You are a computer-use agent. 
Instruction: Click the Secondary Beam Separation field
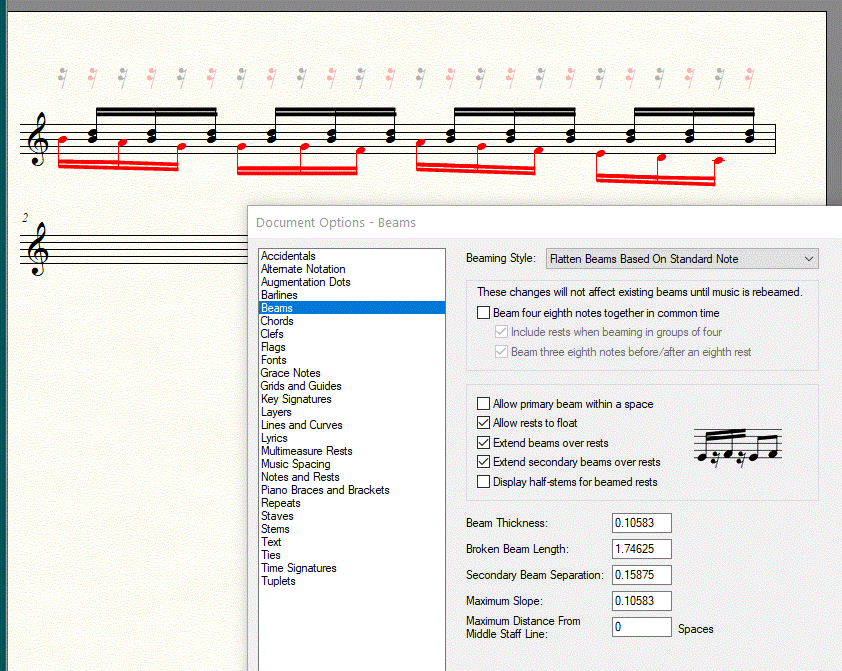click(x=641, y=575)
